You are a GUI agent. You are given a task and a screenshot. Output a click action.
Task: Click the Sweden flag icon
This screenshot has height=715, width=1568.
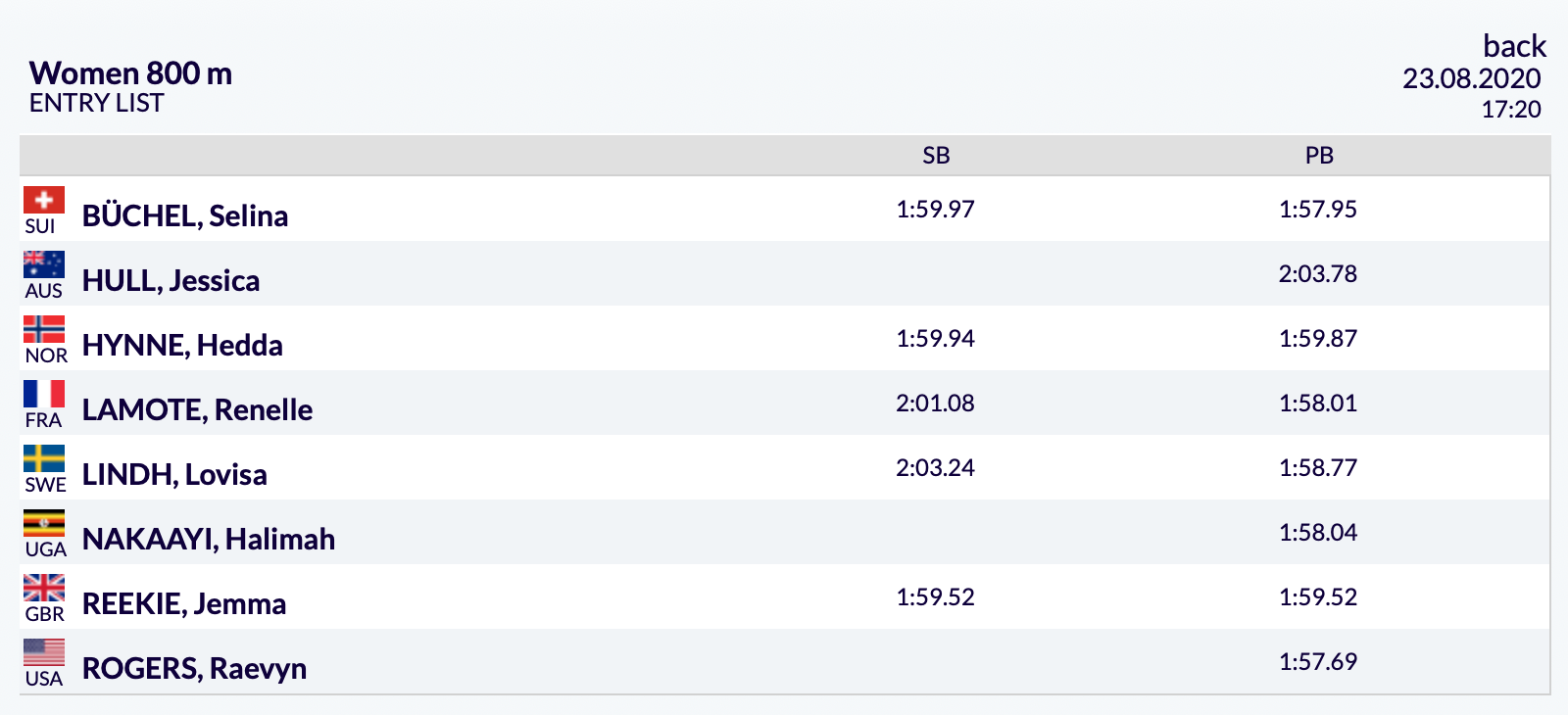[x=44, y=458]
